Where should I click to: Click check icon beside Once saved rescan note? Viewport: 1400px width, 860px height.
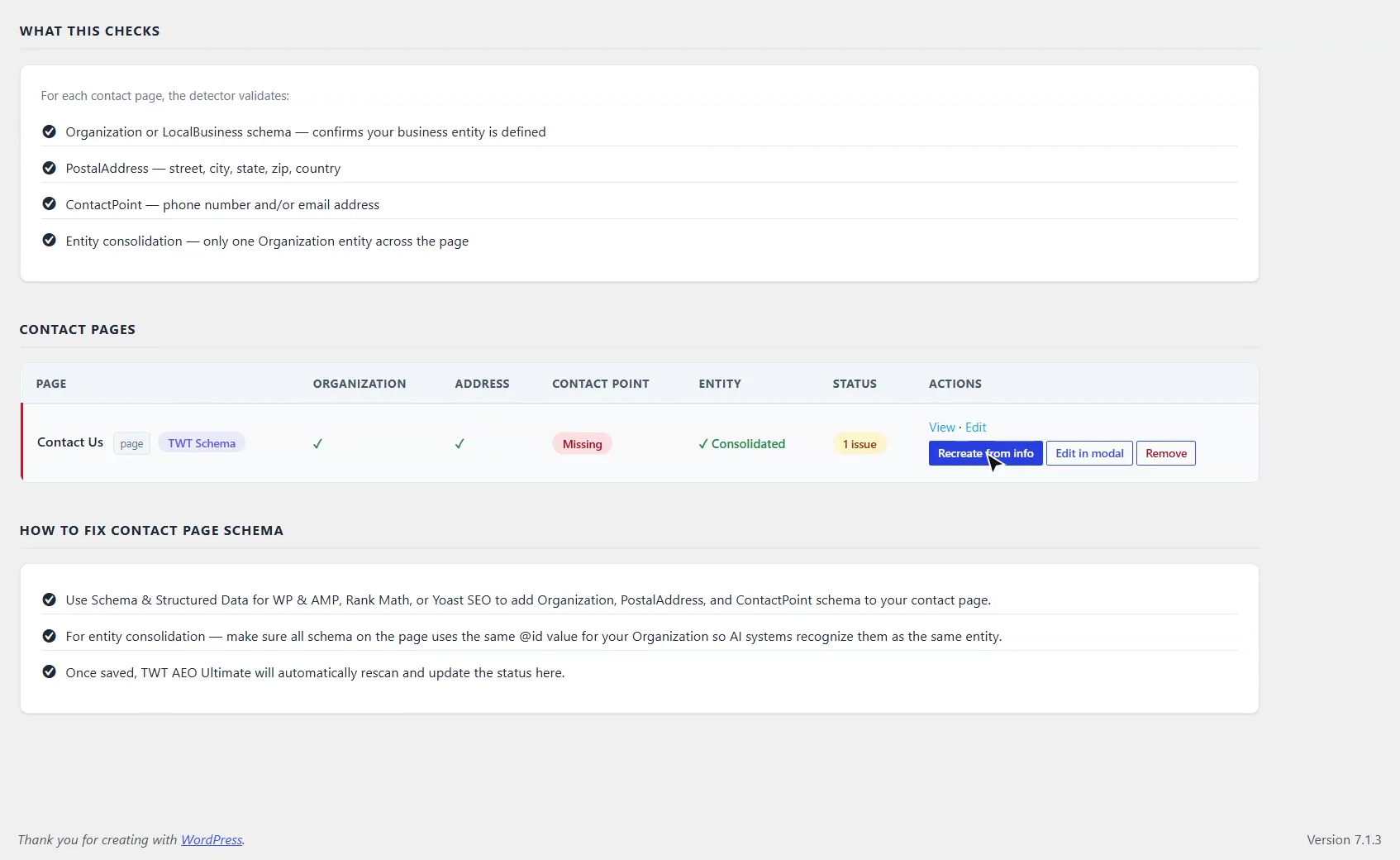tap(49, 672)
